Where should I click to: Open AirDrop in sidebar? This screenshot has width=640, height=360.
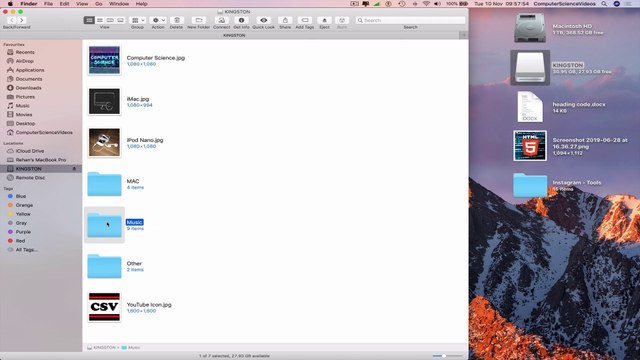coord(24,61)
